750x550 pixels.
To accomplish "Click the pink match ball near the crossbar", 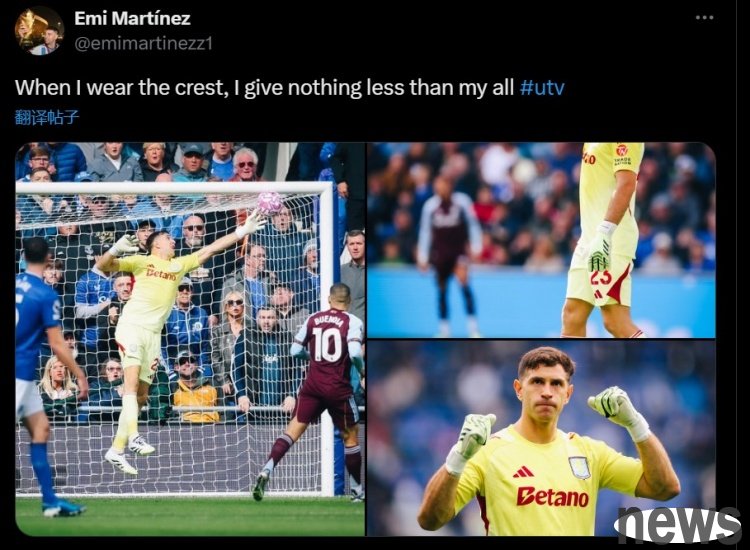I will point(270,202).
